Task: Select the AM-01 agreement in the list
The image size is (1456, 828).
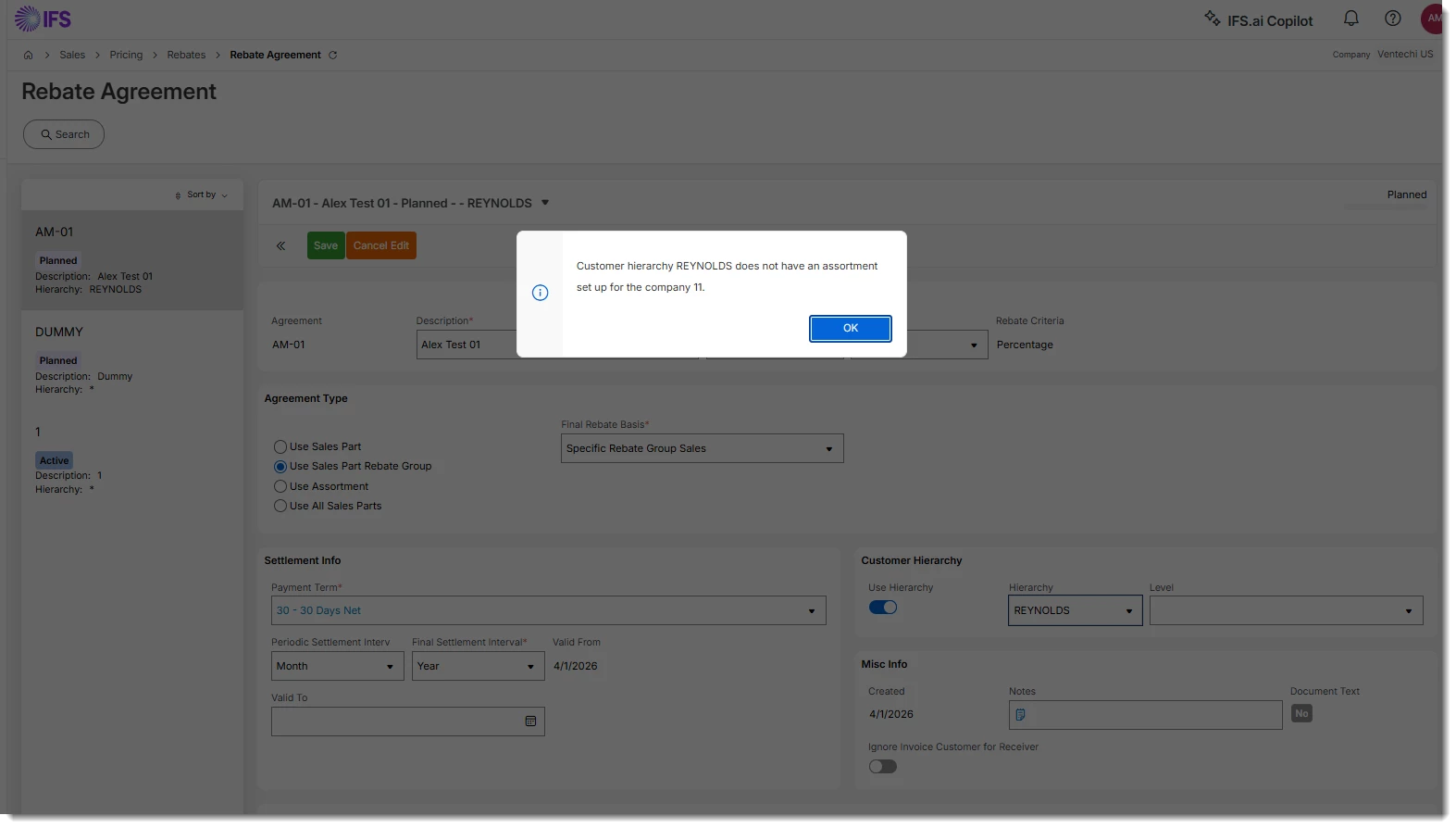Action: point(132,260)
